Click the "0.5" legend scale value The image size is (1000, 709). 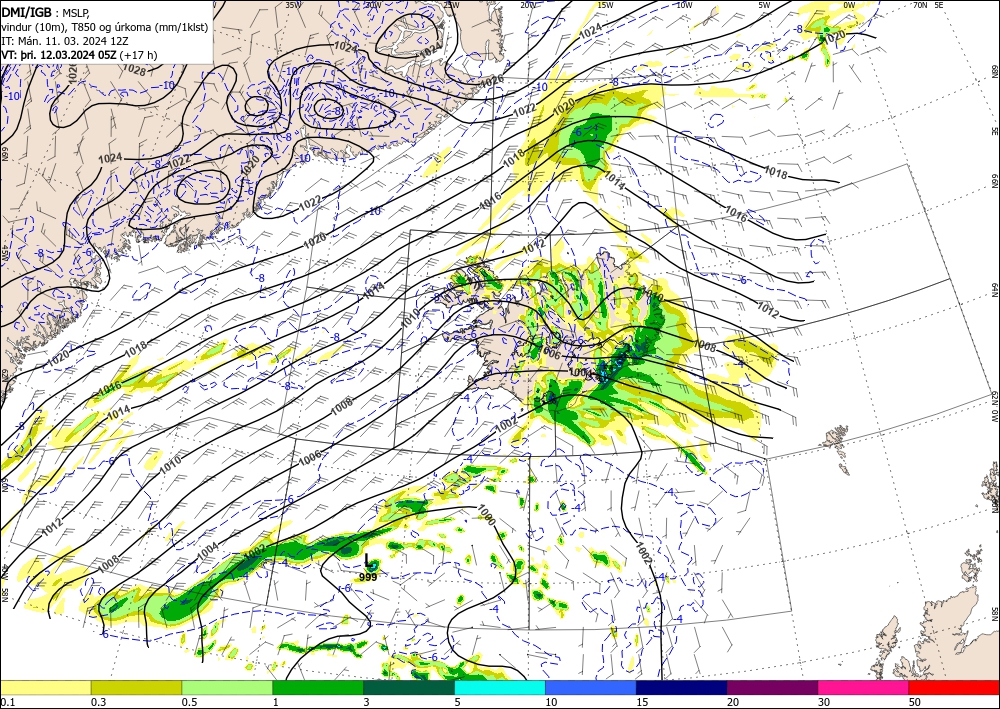[x=188, y=702]
